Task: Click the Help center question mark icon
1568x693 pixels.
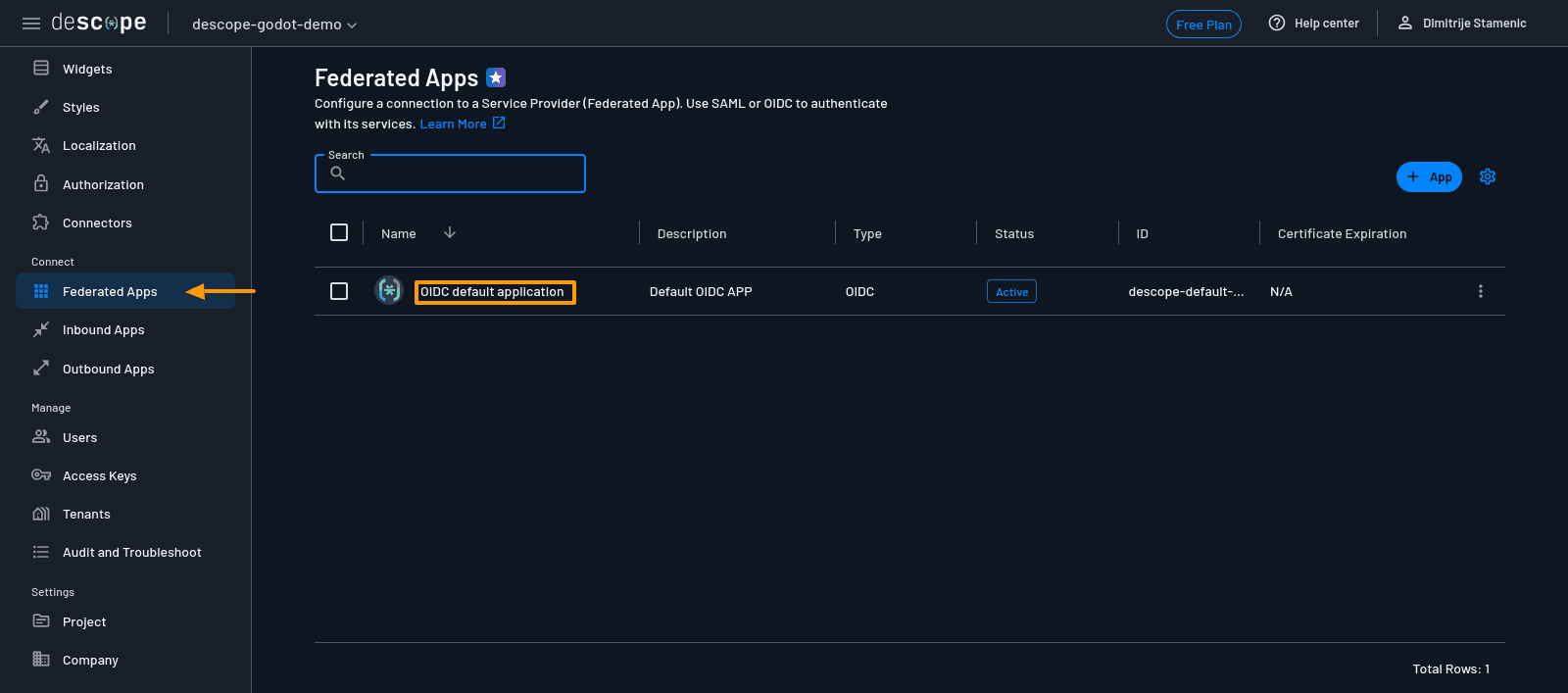Action: pos(1276,24)
